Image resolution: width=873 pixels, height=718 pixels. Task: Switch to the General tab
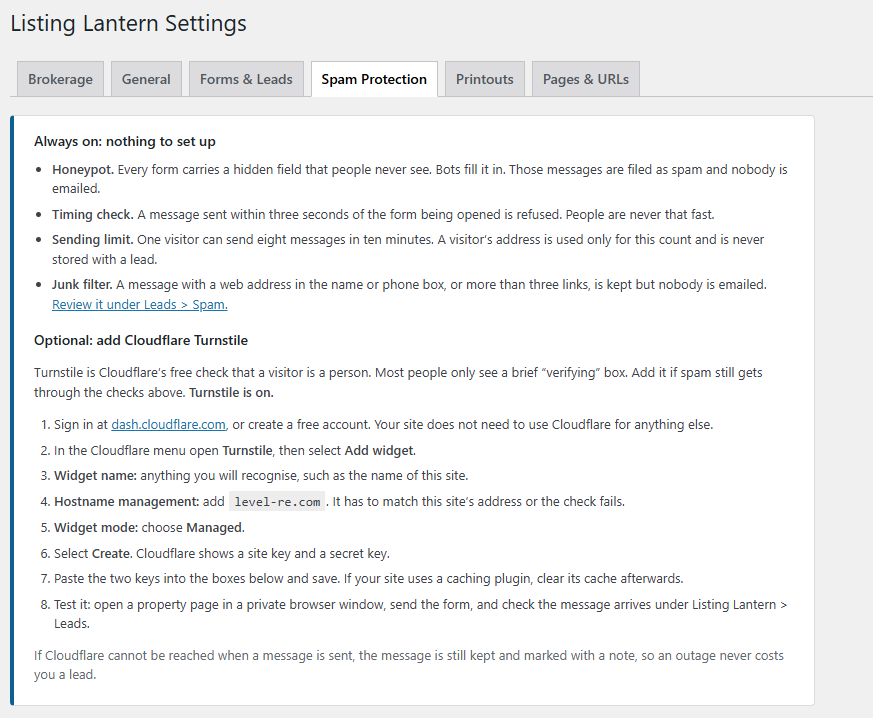coord(146,79)
